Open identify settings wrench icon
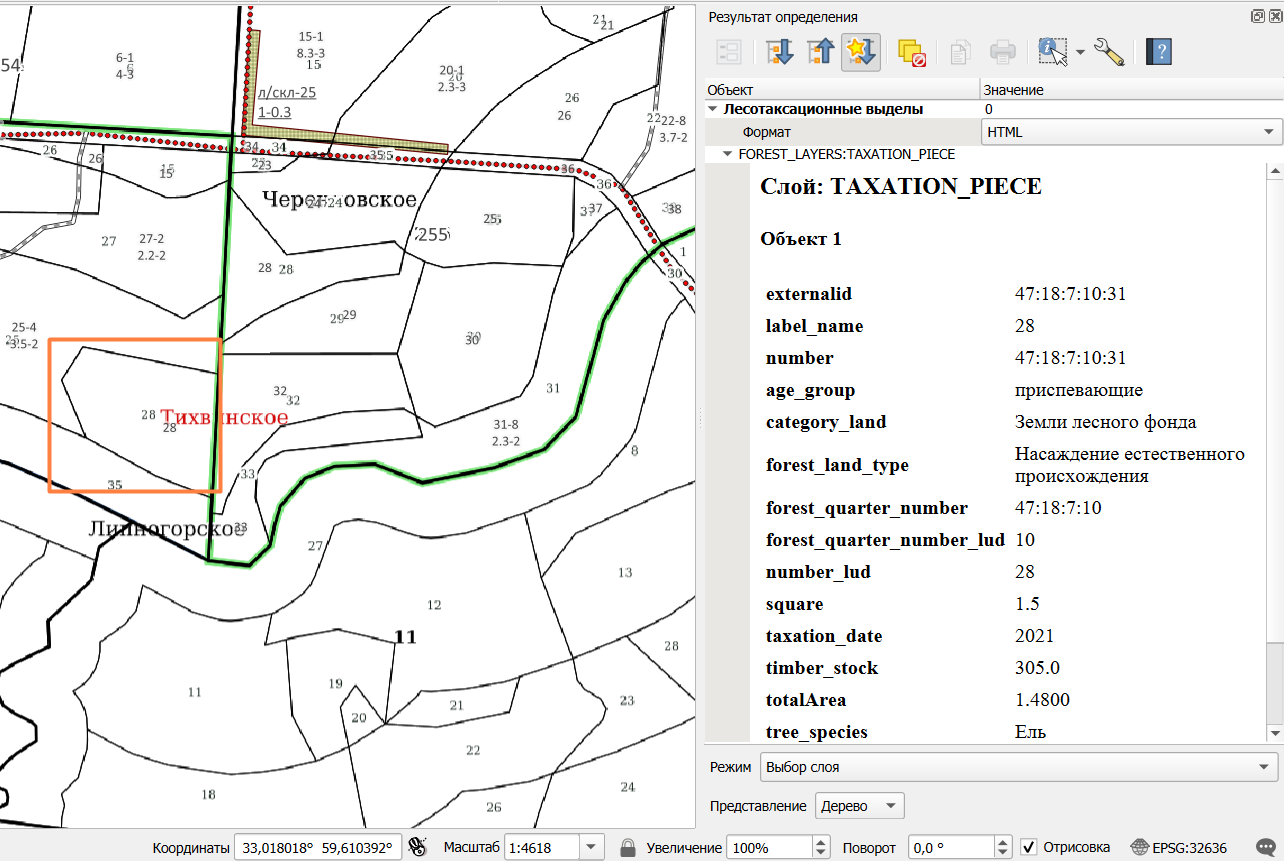Viewport: 1284px width, 861px height. (1109, 52)
